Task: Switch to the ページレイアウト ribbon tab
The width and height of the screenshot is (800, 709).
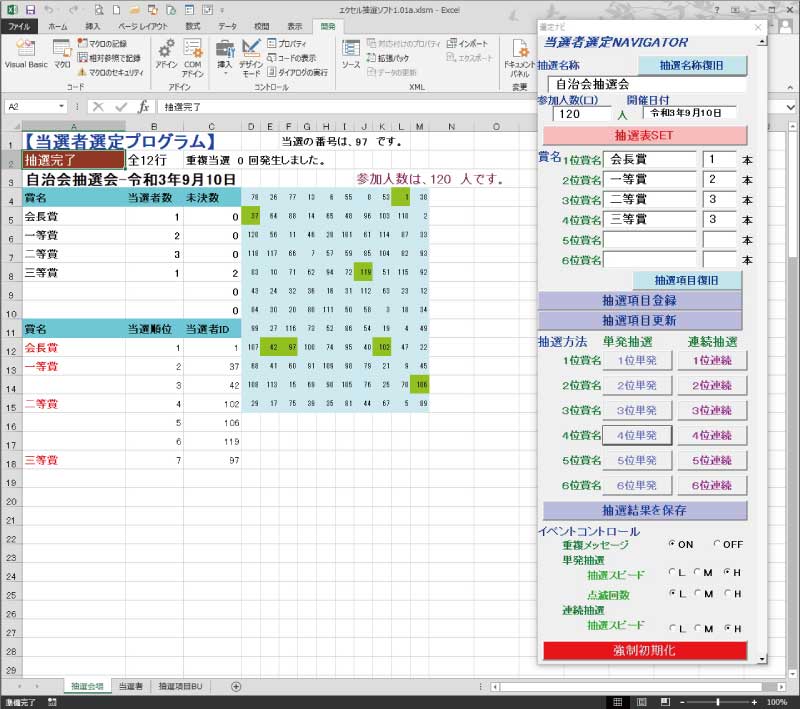Action: pos(143,27)
